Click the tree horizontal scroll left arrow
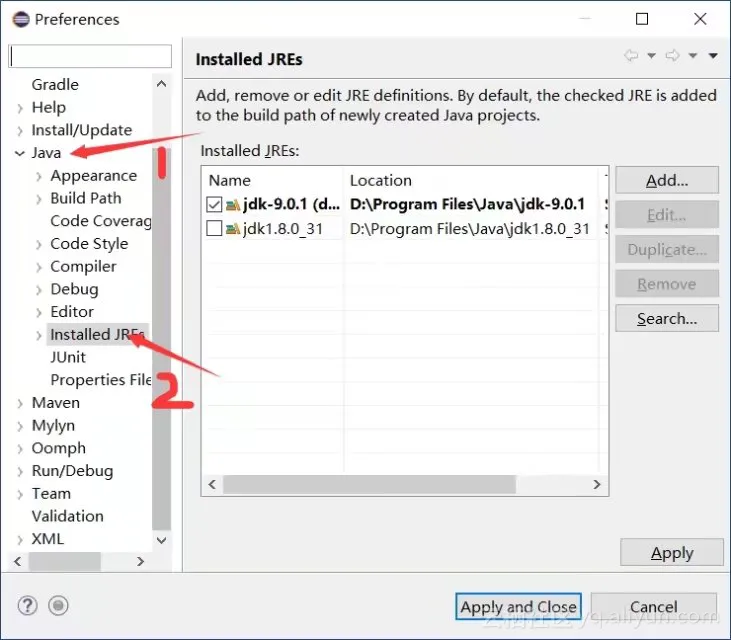731x640 pixels. (18, 561)
